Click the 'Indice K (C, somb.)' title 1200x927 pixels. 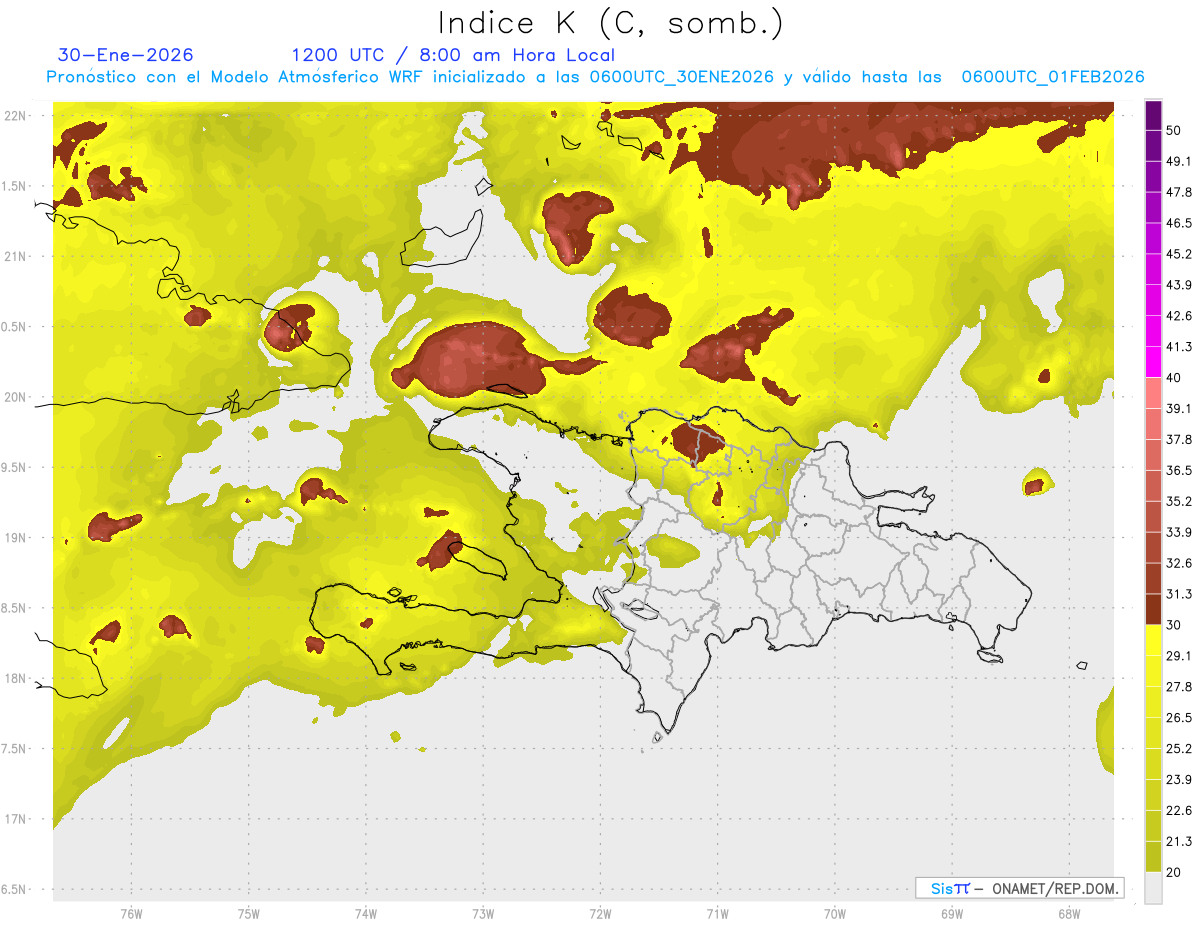(610, 23)
